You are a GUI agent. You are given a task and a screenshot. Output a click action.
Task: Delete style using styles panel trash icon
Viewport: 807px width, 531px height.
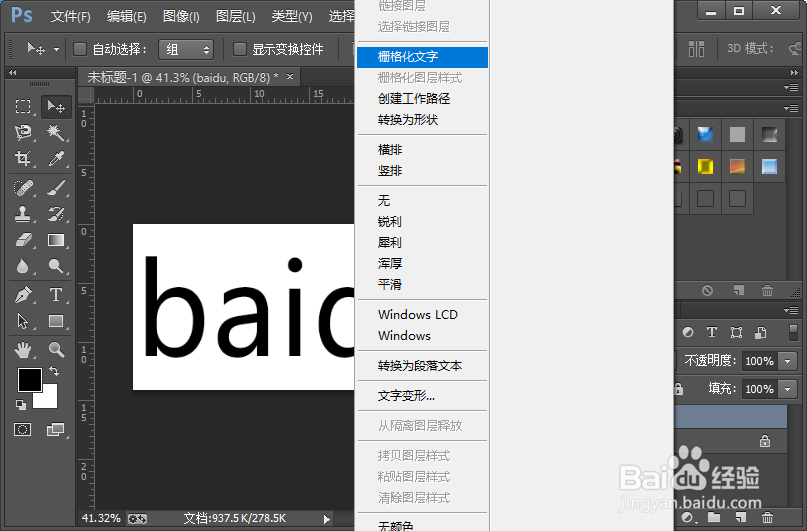coord(767,291)
